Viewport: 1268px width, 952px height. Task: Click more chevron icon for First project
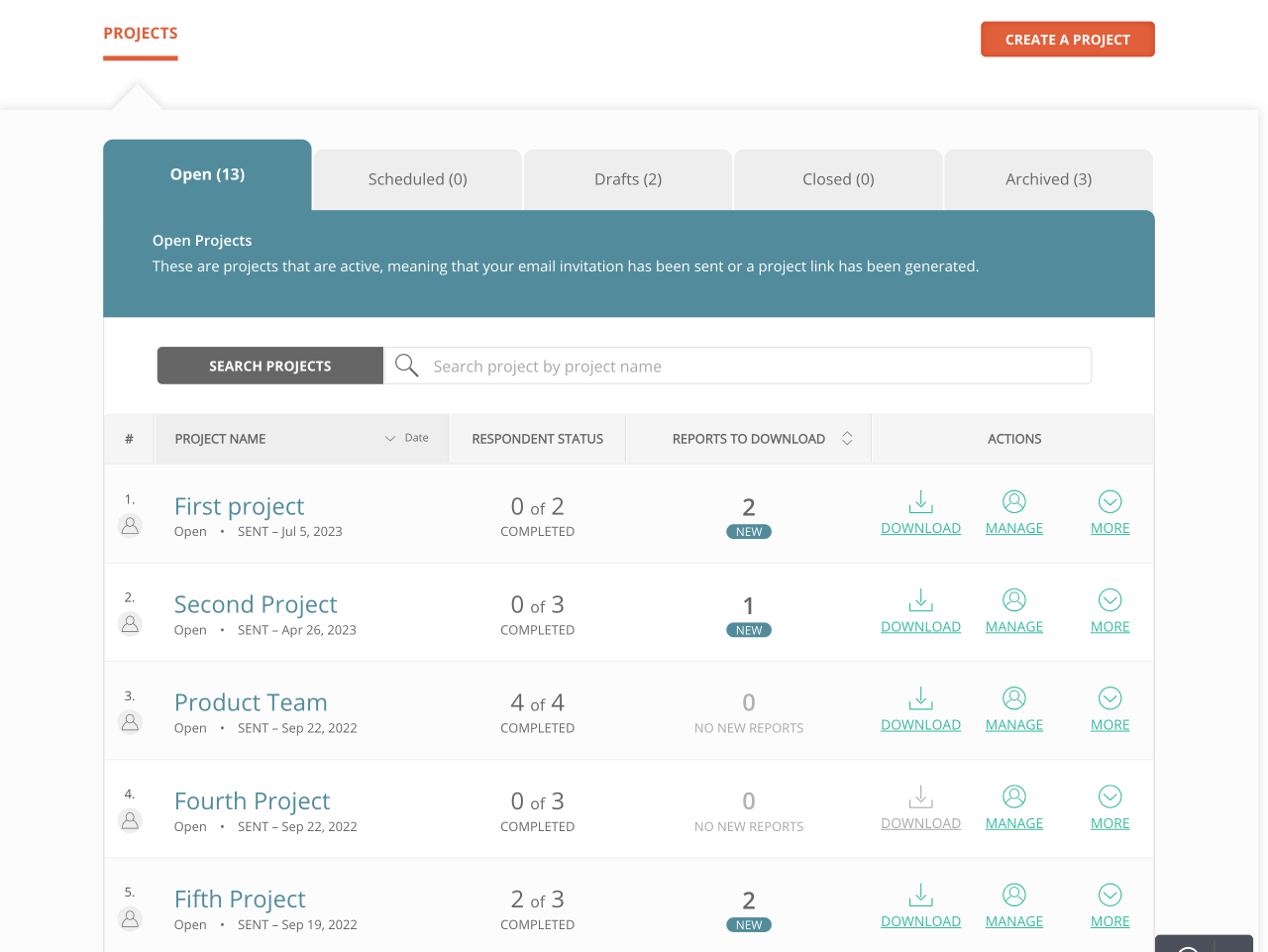(1110, 501)
